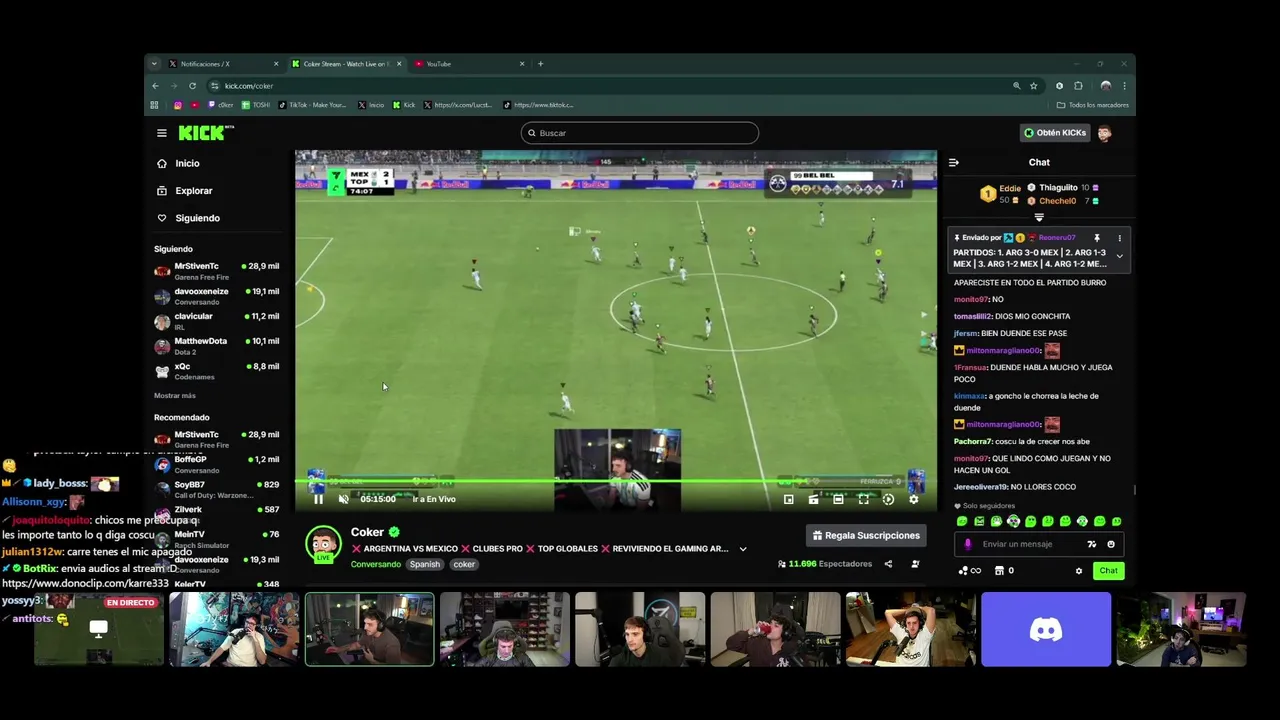Open the pinned message options menu
Viewport: 1280px width, 720px height.
point(1119,238)
